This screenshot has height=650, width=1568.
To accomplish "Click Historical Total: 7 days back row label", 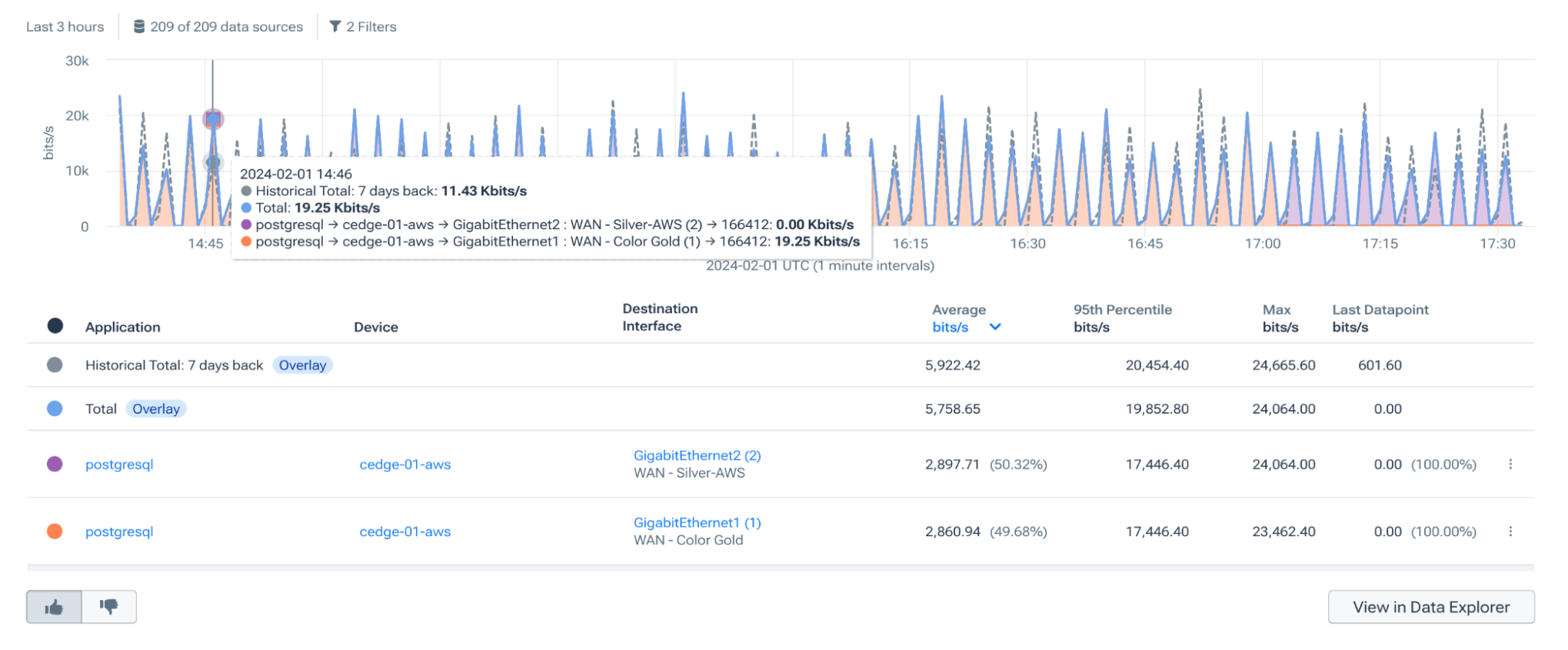I will (174, 365).
